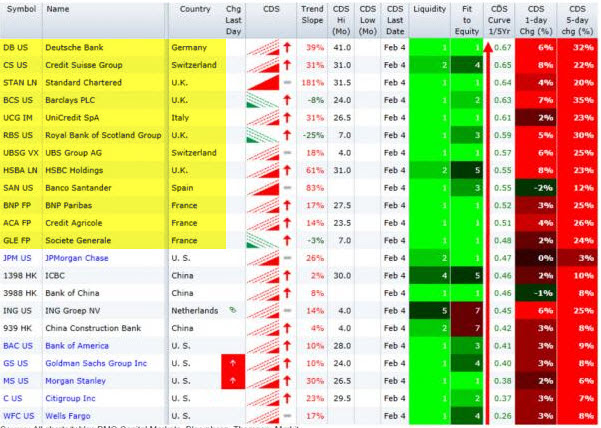
Task: Click Royal Bank of Scotland CDS sparkline
Action: point(263,135)
